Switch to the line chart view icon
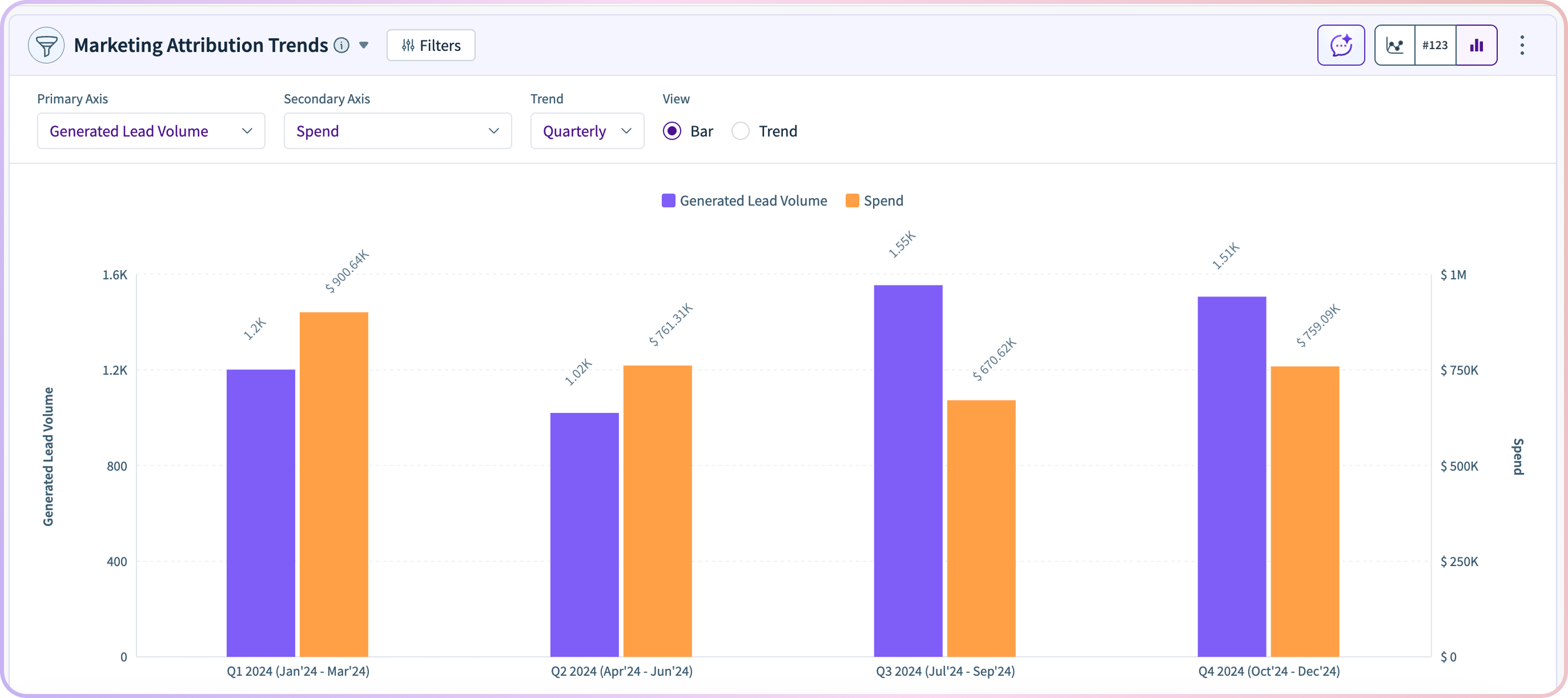The image size is (1568, 698). [x=1394, y=45]
